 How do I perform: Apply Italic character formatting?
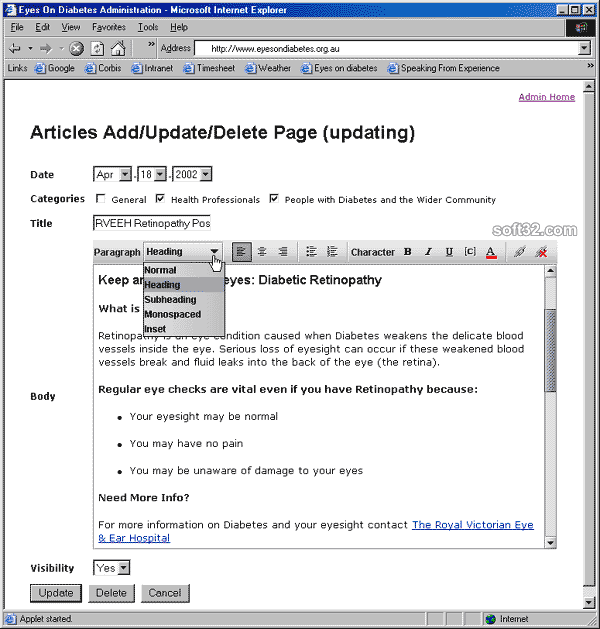click(428, 252)
